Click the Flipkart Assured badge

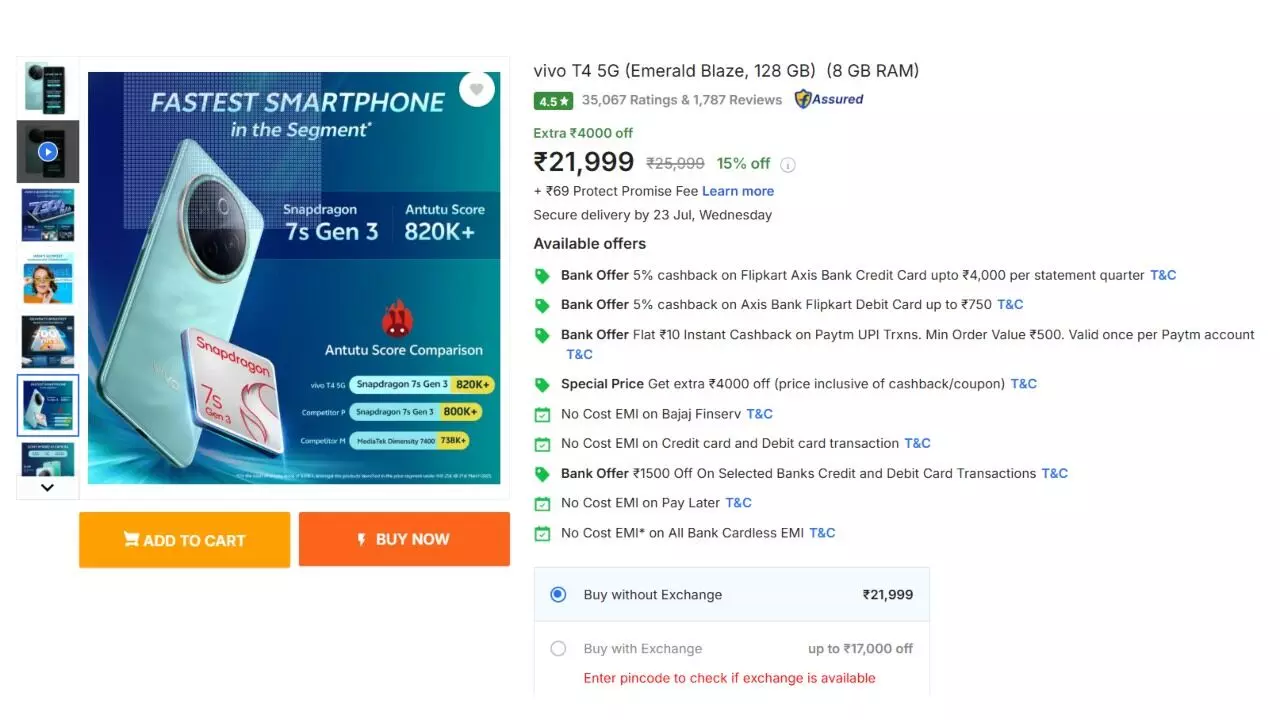click(829, 99)
